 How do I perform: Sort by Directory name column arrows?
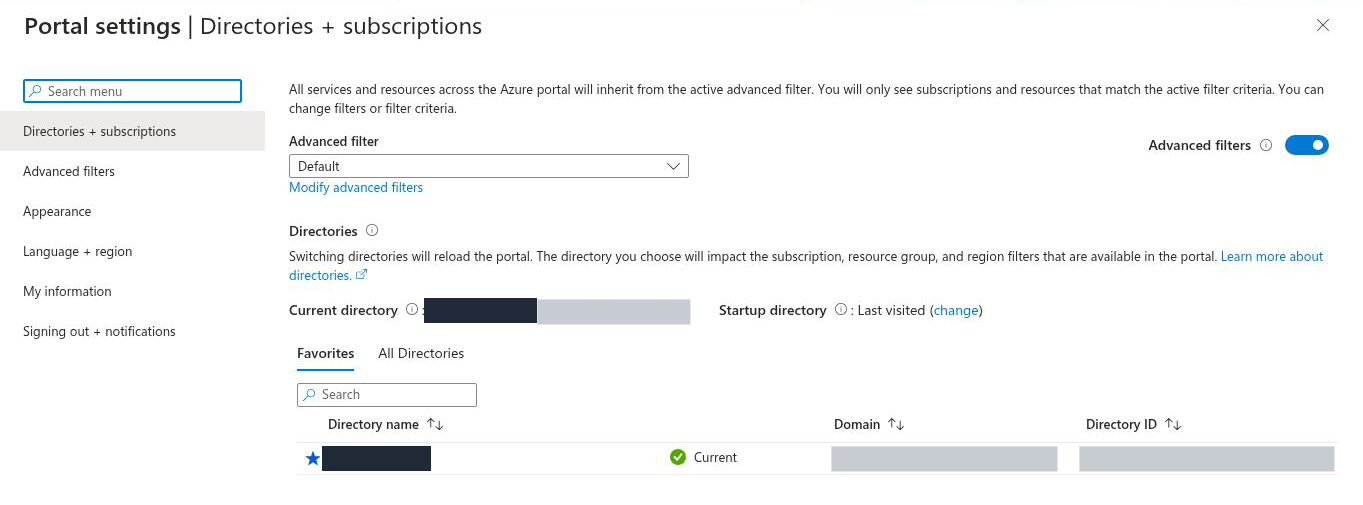click(x=435, y=424)
